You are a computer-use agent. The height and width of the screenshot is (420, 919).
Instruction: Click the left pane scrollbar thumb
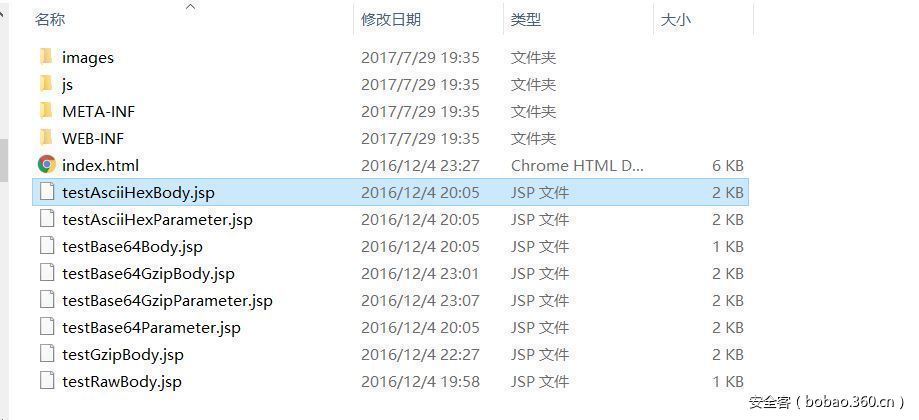4,159
